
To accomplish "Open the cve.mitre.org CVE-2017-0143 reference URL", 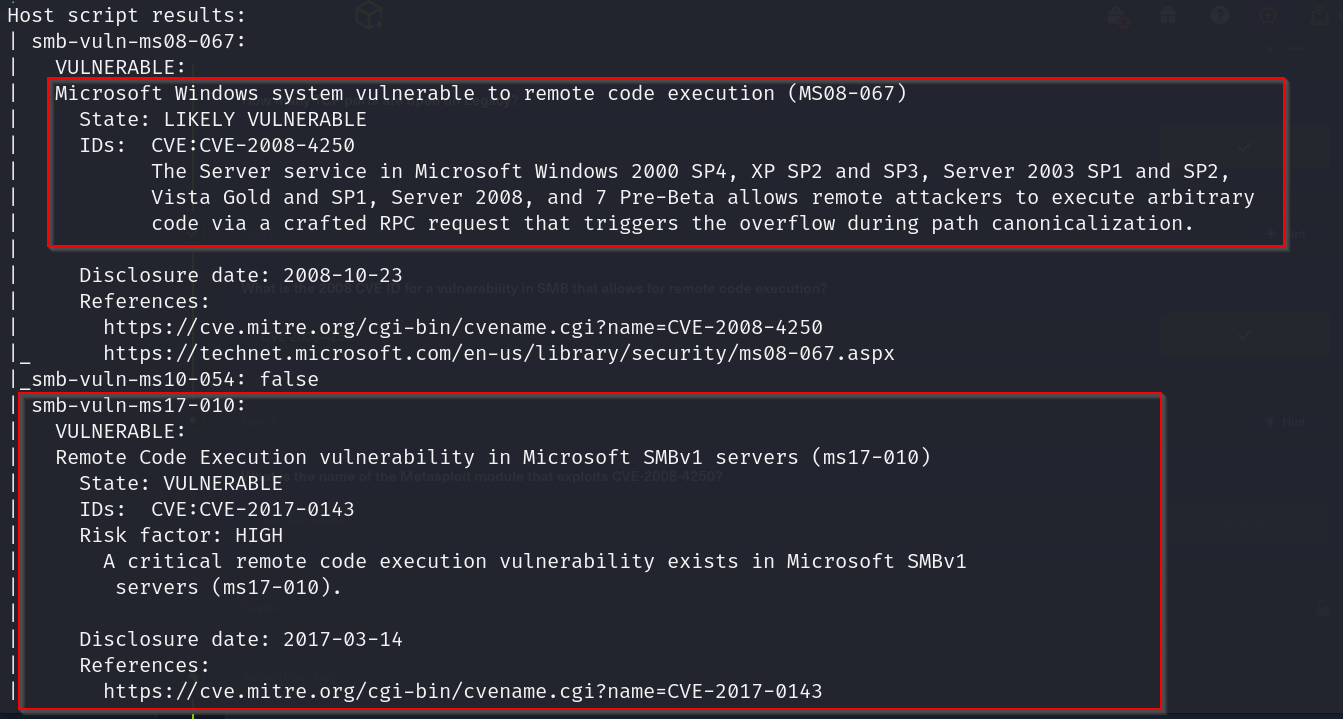I will 462,691.
